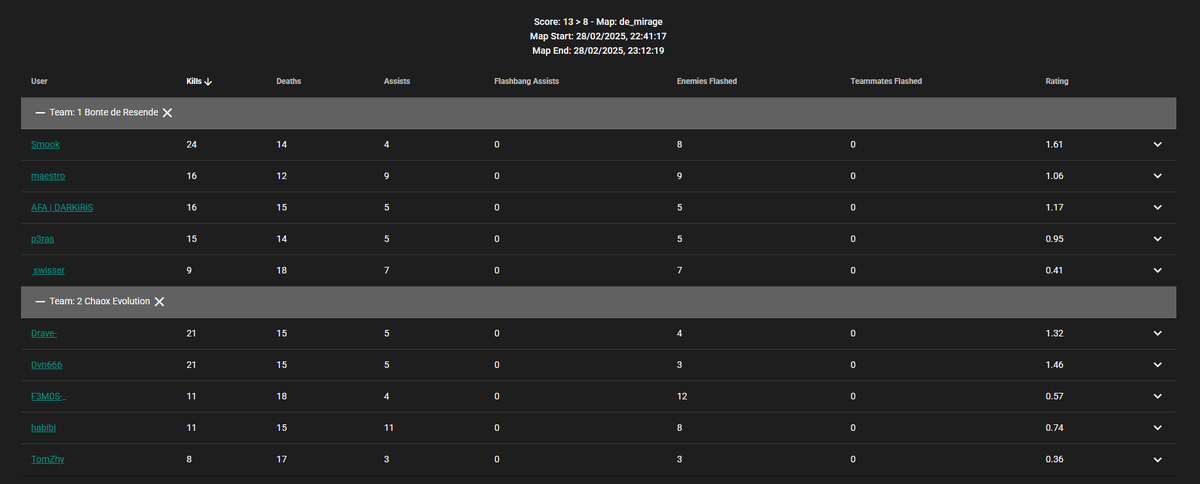Viewport: 1200px width, 484px height.
Task: Click maestro's assists value 9
Action: pyautogui.click(x=387, y=176)
